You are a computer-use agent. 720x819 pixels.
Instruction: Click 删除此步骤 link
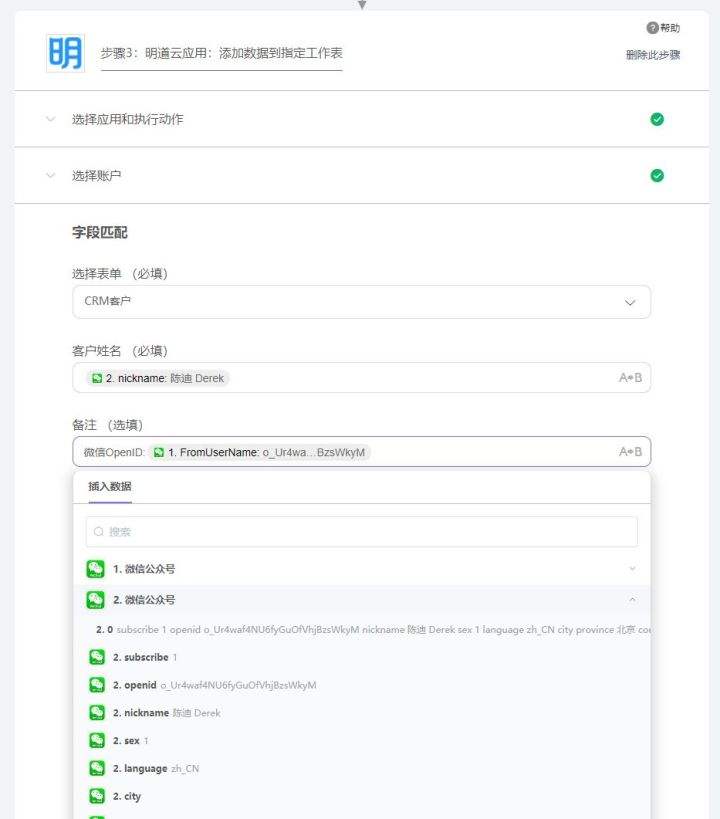click(x=653, y=55)
